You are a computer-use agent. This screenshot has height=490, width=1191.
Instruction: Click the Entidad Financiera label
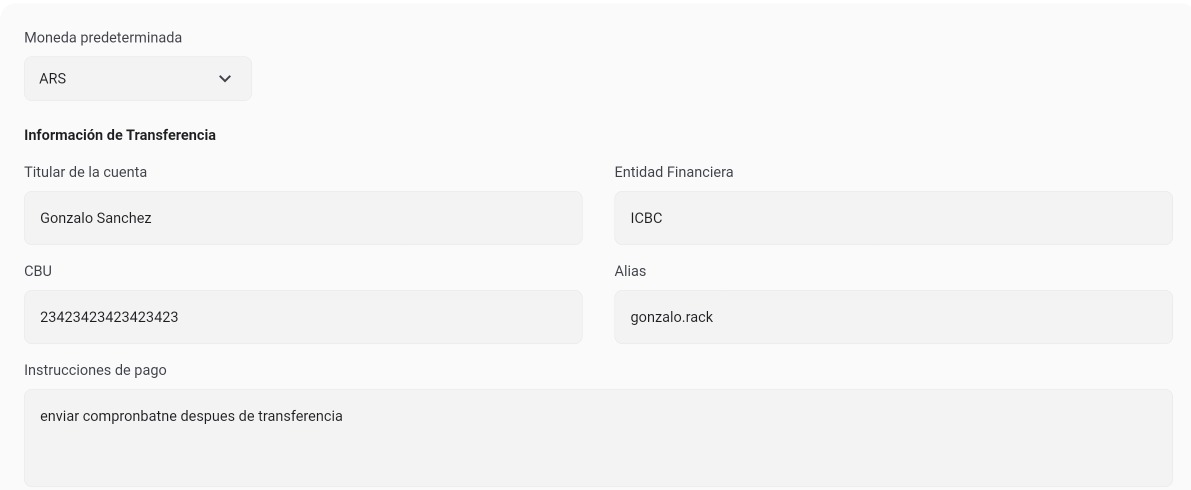673,172
